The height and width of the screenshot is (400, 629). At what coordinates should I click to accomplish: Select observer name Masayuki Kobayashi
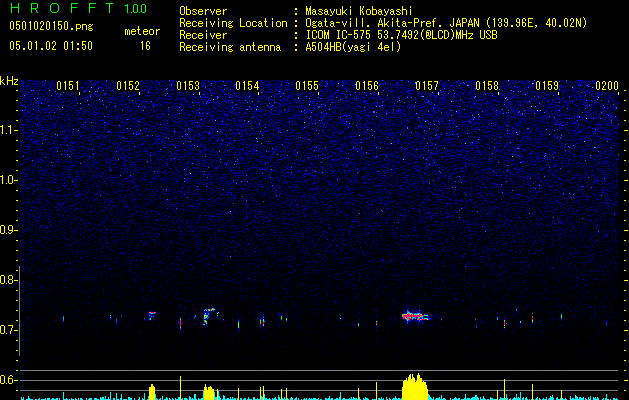coord(359,11)
